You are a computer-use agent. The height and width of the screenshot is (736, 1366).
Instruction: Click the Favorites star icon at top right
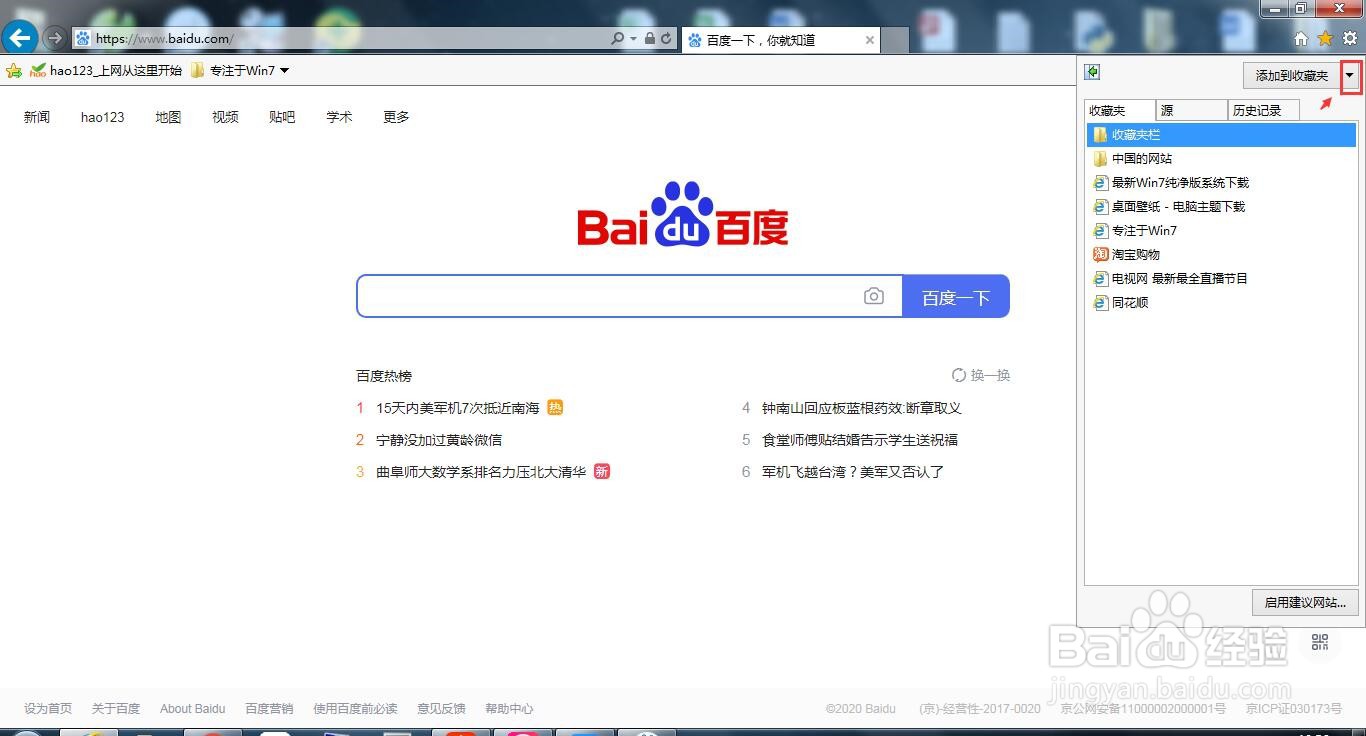click(1325, 39)
